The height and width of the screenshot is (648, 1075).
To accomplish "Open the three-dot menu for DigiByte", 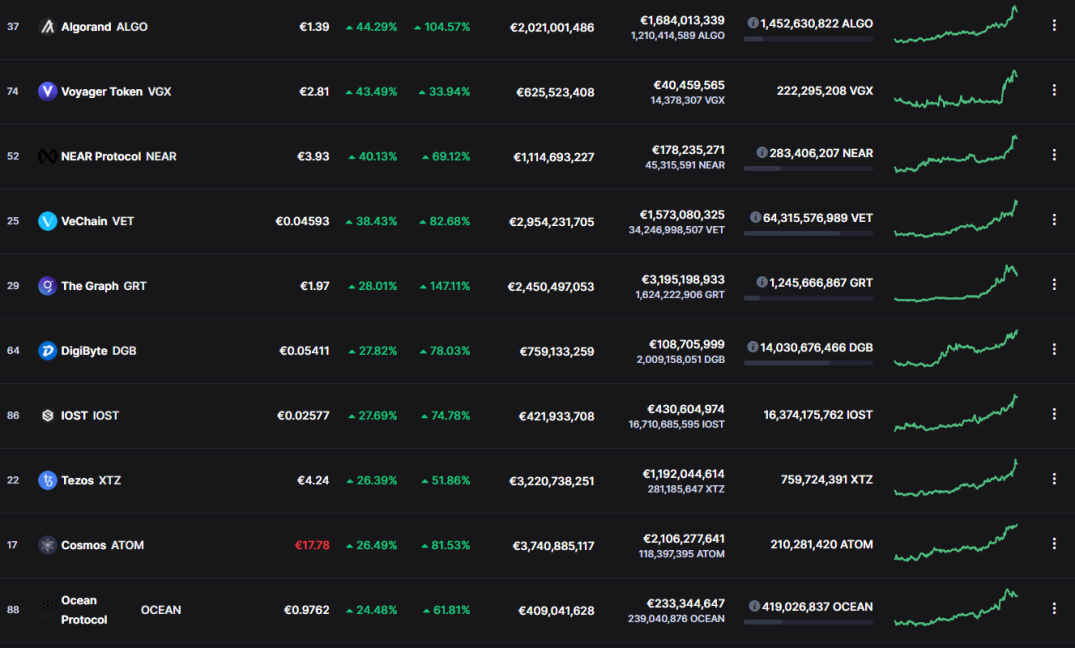I will (1054, 349).
